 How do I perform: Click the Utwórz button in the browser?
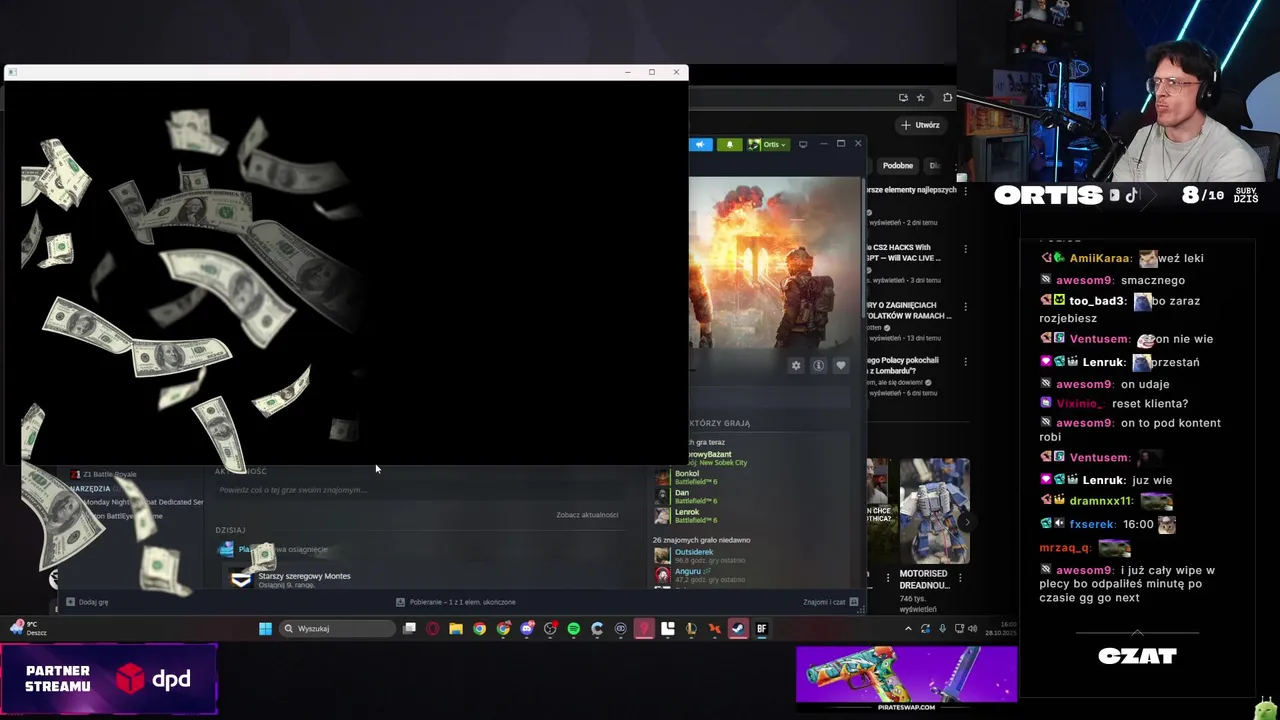click(920, 125)
